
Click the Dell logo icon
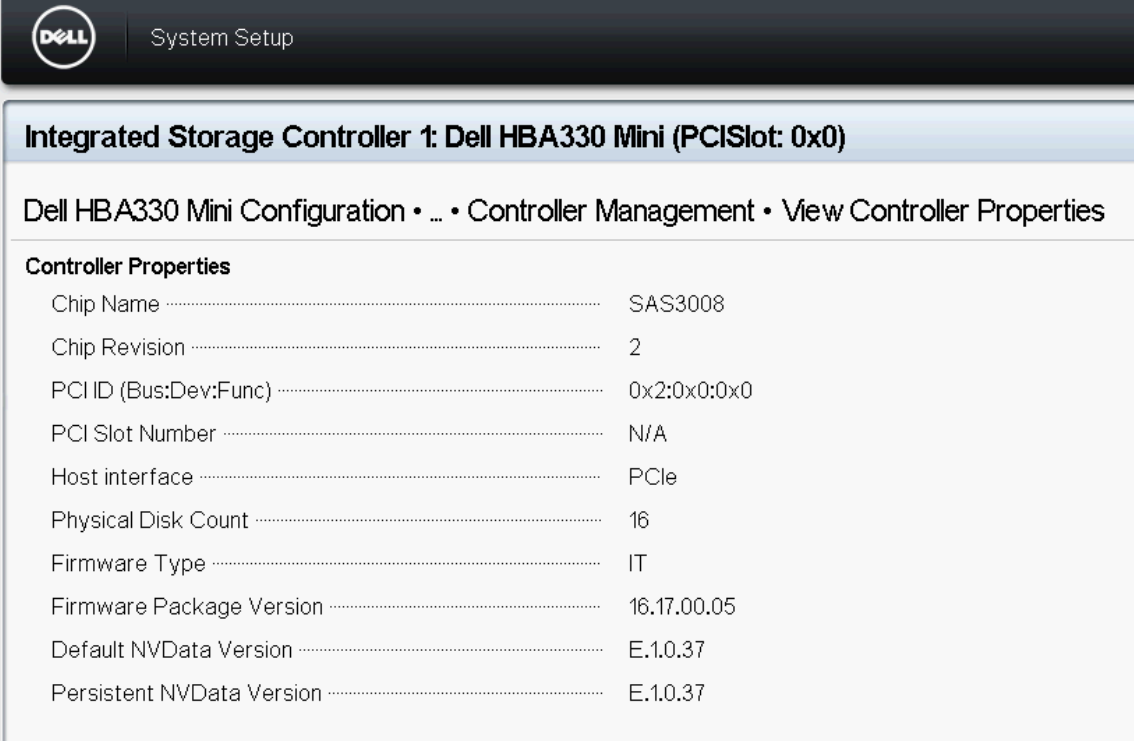[64, 37]
